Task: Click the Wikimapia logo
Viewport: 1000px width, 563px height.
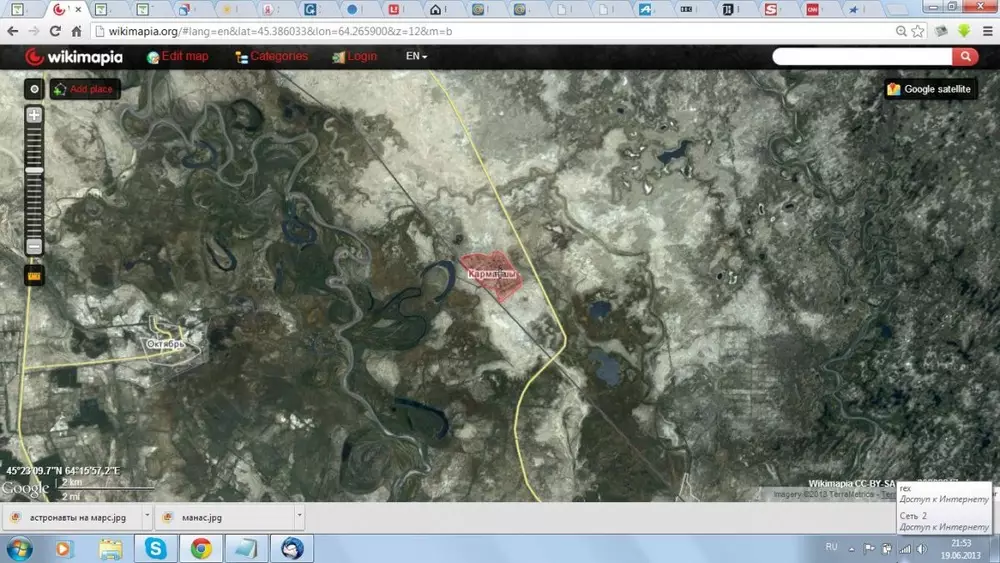Action: pos(74,57)
